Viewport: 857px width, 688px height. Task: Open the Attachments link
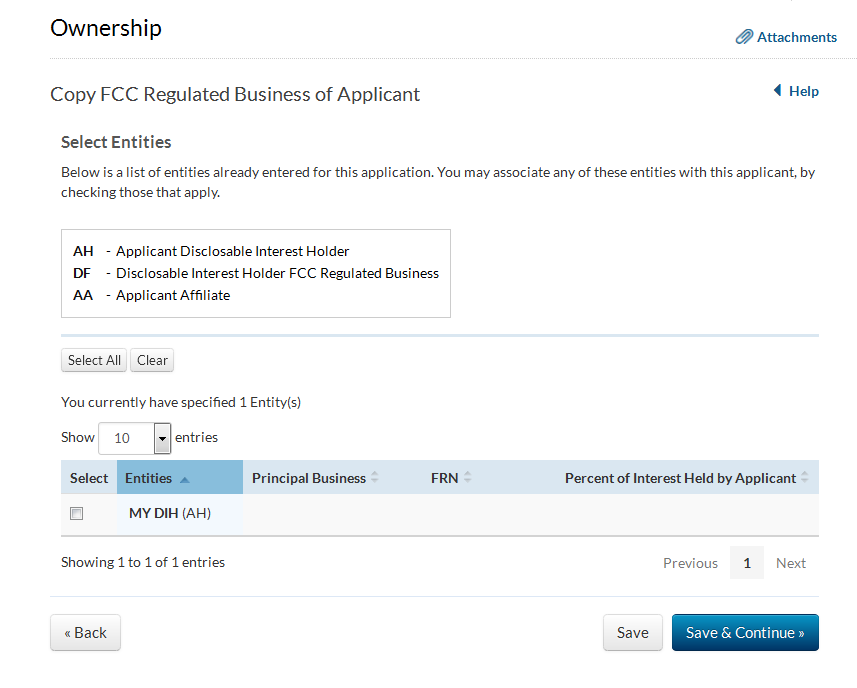[x=796, y=37]
